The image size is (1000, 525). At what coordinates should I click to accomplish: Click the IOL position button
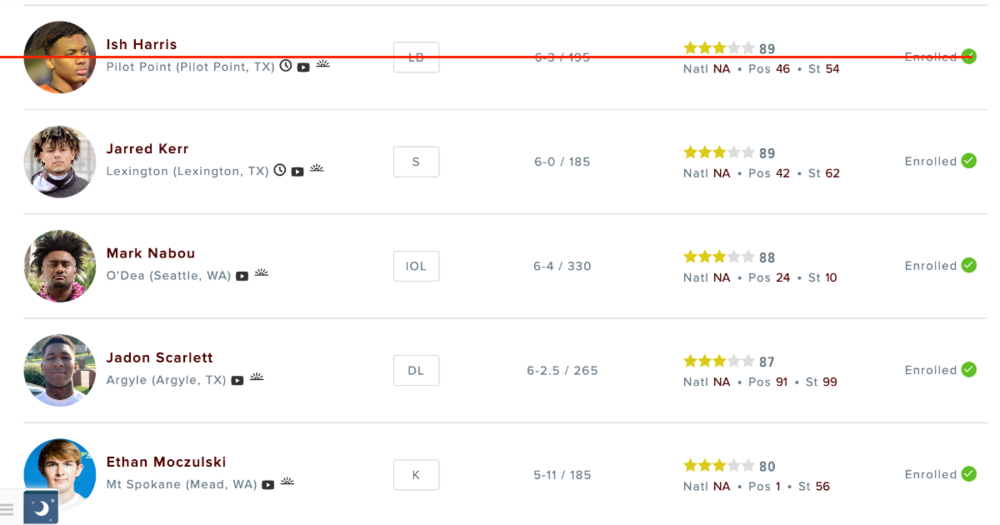[x=416, y=266]
